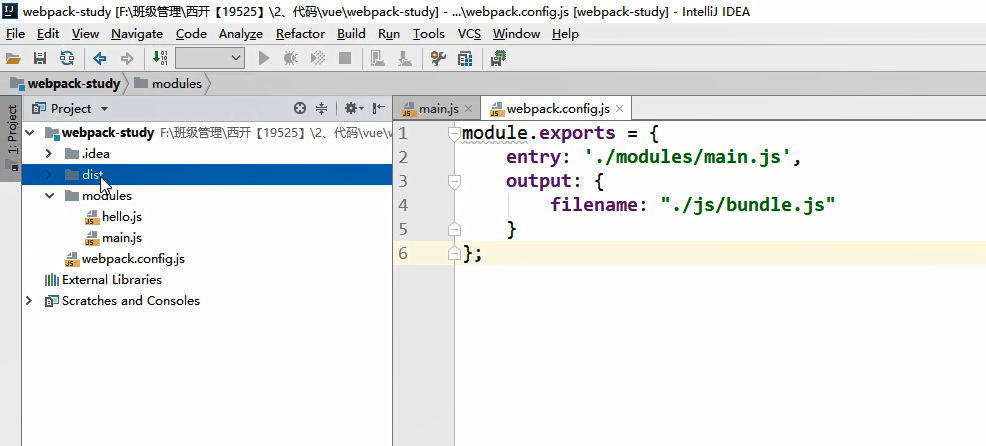Click the fold end marker at line 6
The image size is (986, 446).
454,254
